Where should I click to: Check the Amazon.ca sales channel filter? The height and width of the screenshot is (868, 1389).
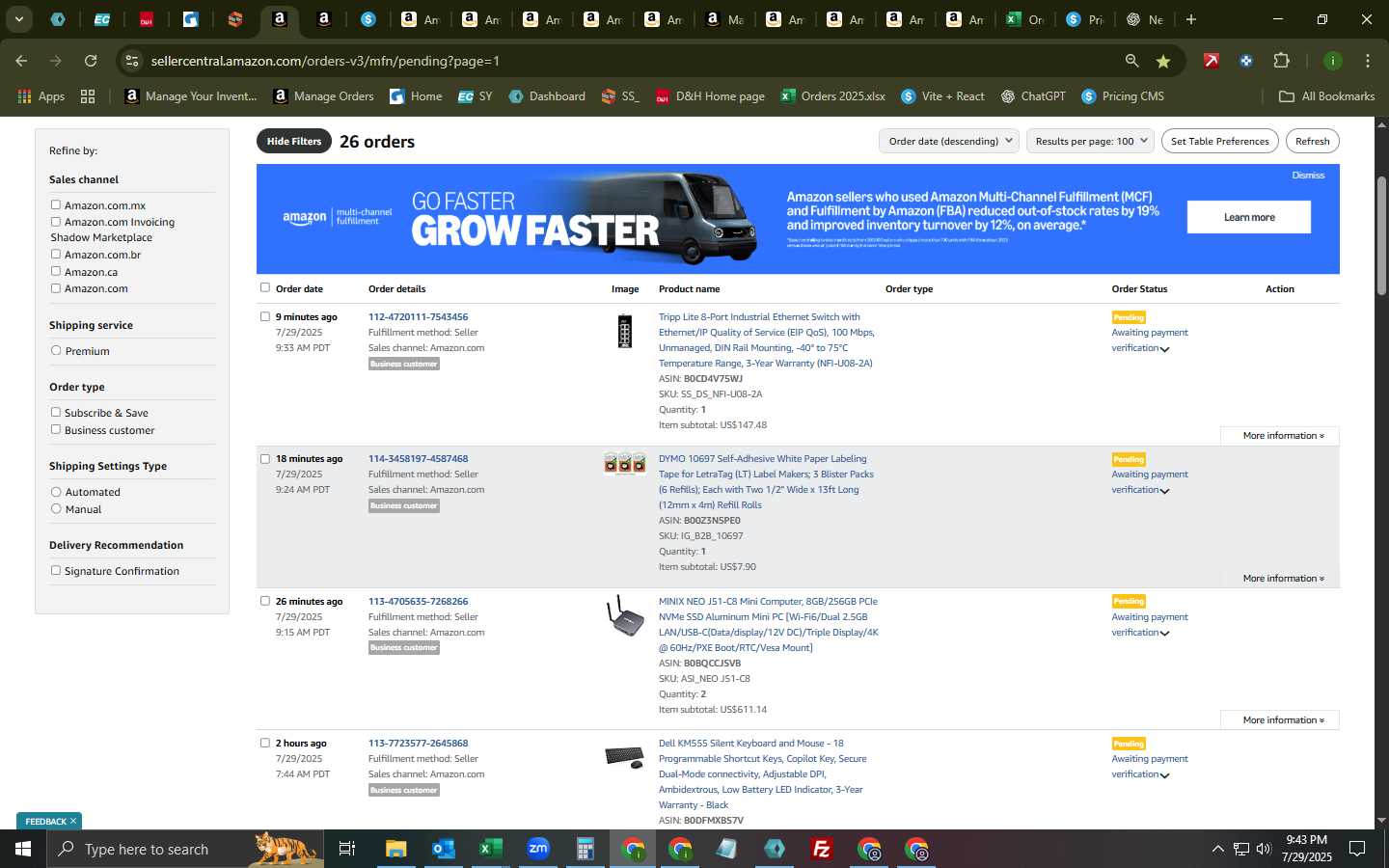coord(56,271)
